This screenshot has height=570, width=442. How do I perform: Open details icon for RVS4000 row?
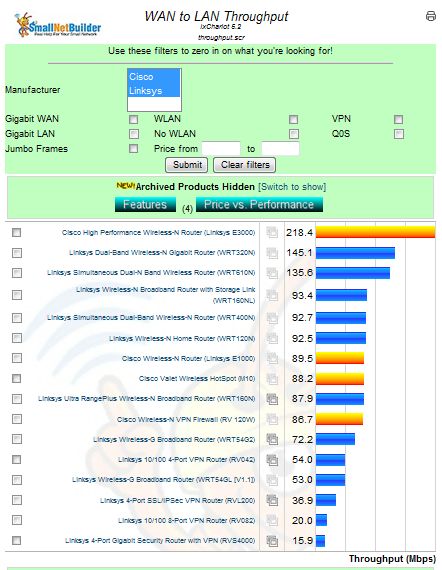pos(272,541)
